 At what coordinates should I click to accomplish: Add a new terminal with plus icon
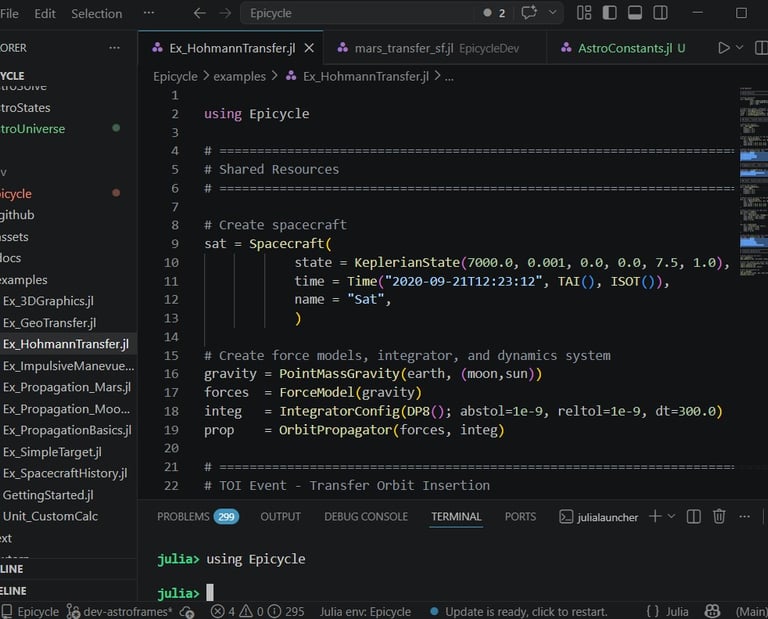click(x=655, y=516)
